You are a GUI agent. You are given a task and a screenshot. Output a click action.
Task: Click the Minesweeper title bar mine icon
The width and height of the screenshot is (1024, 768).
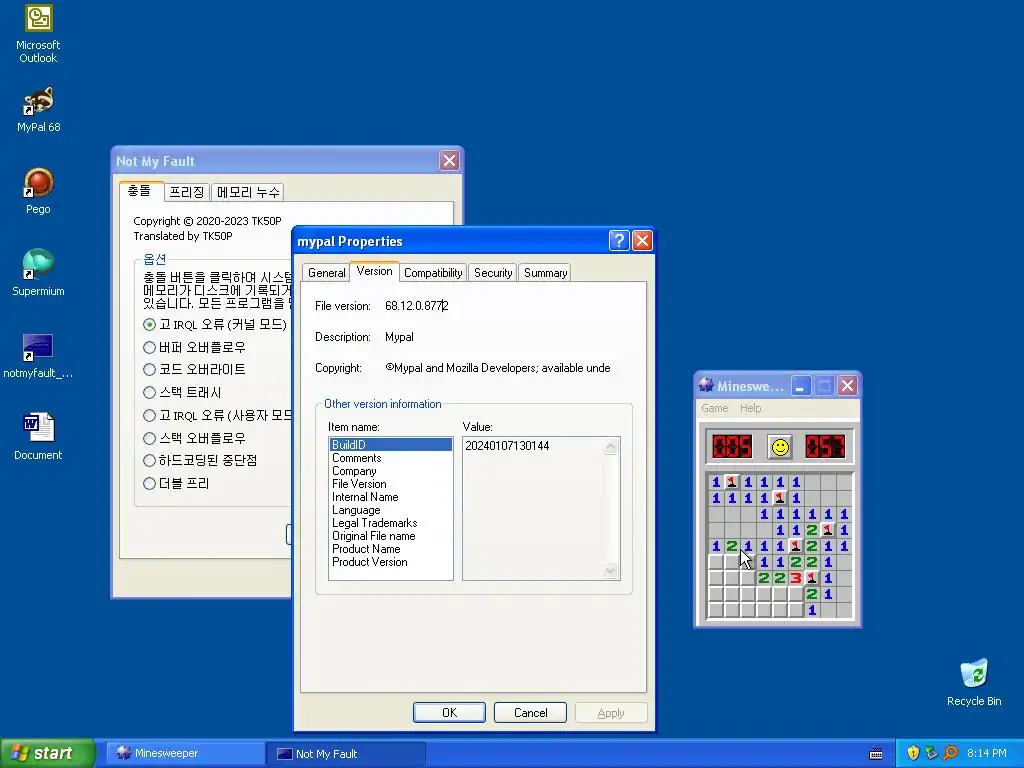(705, 385)
